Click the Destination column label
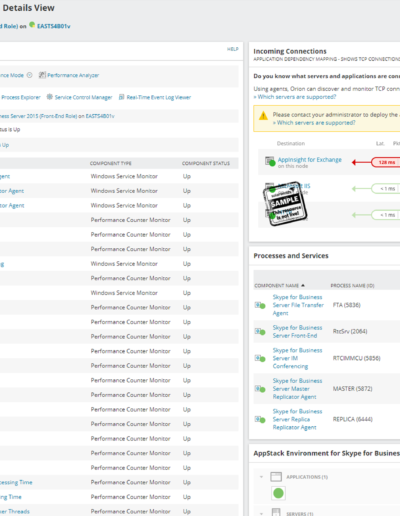400x516 pixels. click(291, 143)
